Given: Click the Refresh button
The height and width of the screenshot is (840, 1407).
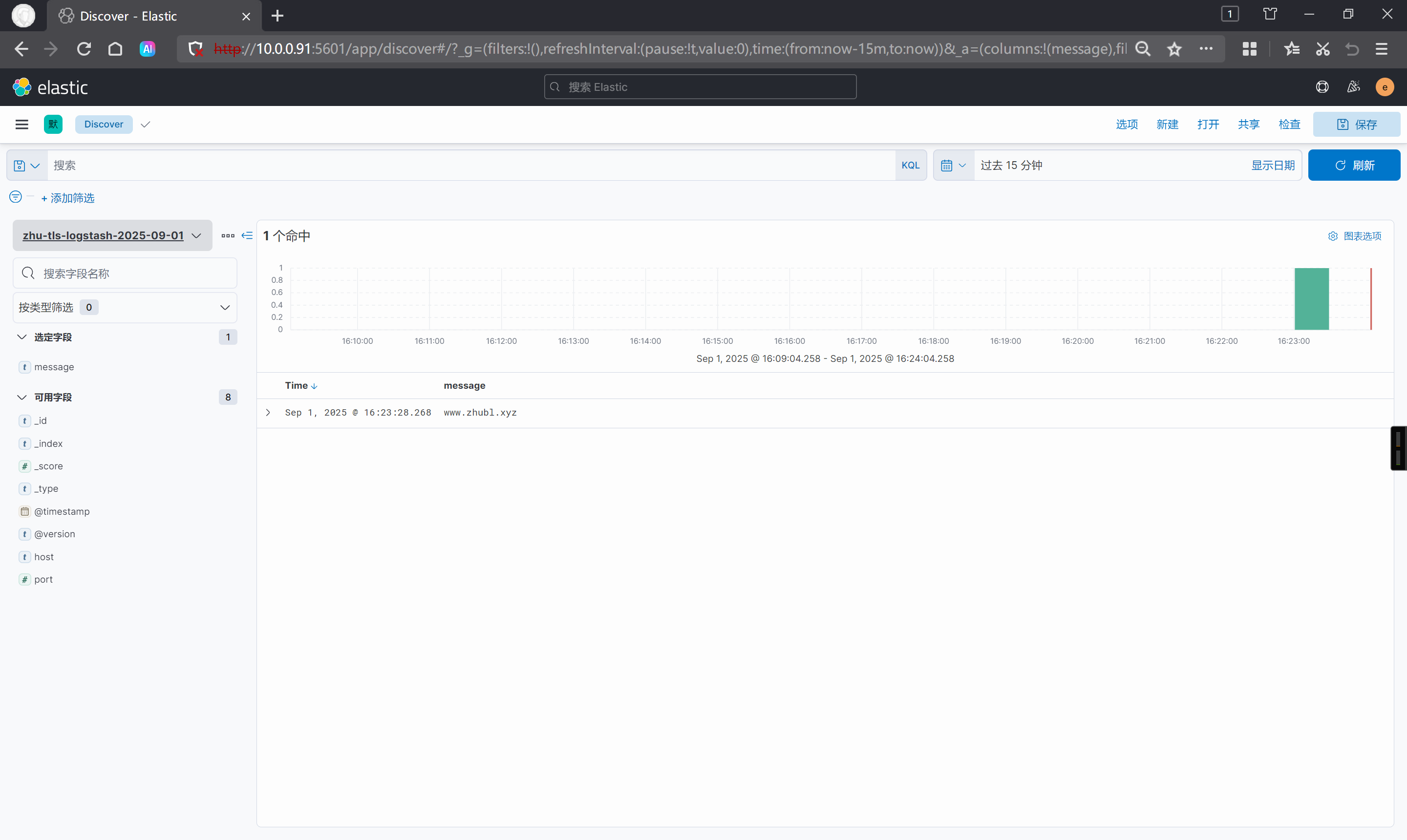Looking at the screenshot, I should pyautogui.click(x=1354, y=165).
